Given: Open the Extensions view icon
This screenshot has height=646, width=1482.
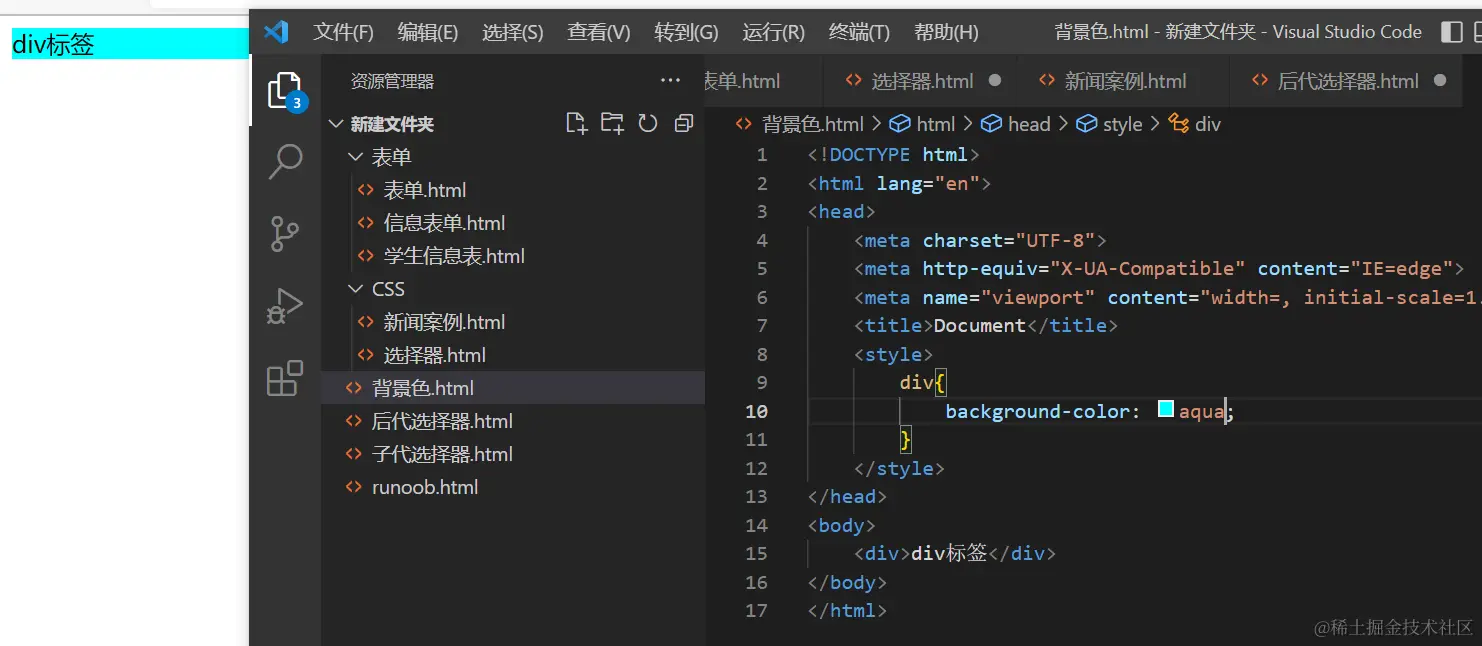Looking at the screenshot, I should pyautogui.click(x=285, y=379).
